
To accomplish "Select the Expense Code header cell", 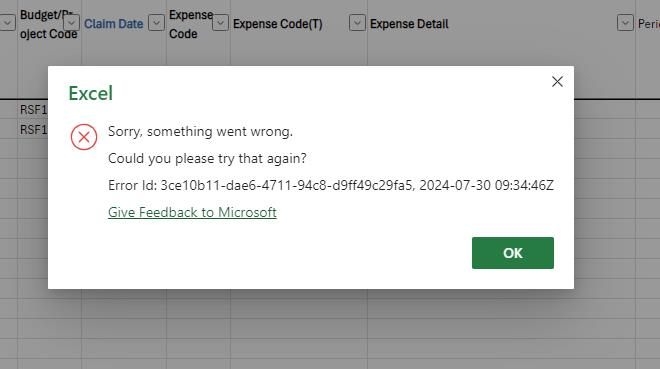I will coord(191,24).
